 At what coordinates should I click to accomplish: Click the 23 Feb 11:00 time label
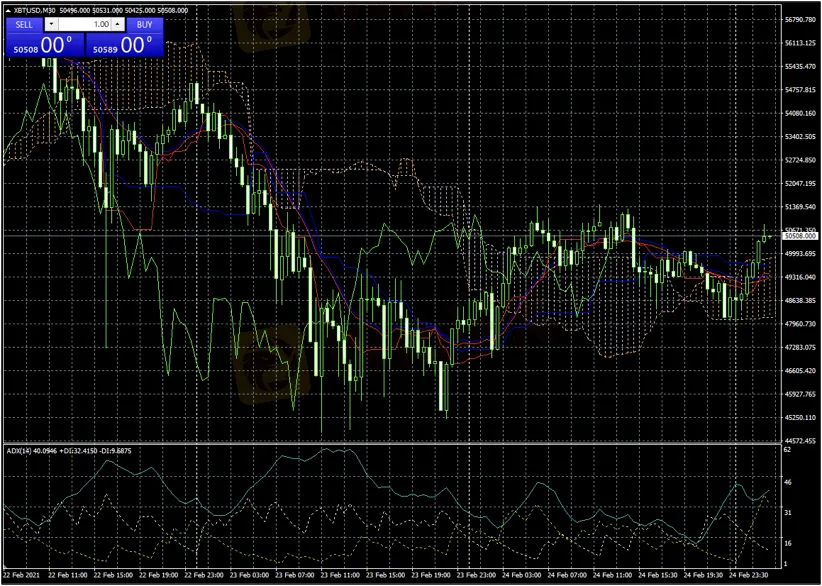343,576
